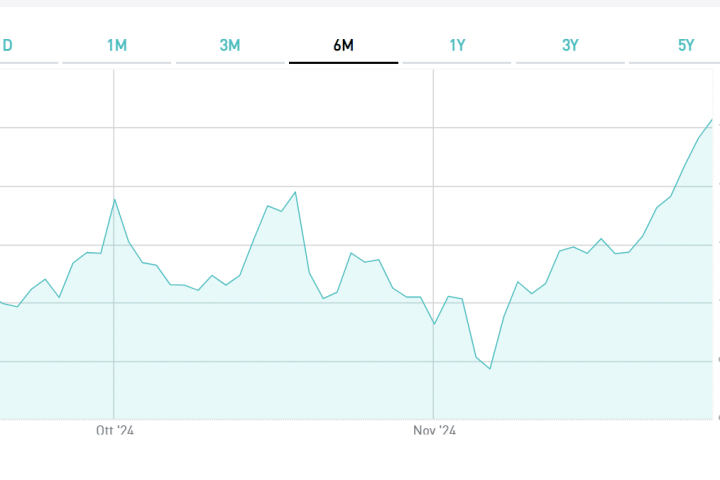Select the 1M time range tab
Screen dimensions: 720x480
[x=117, y=45]
